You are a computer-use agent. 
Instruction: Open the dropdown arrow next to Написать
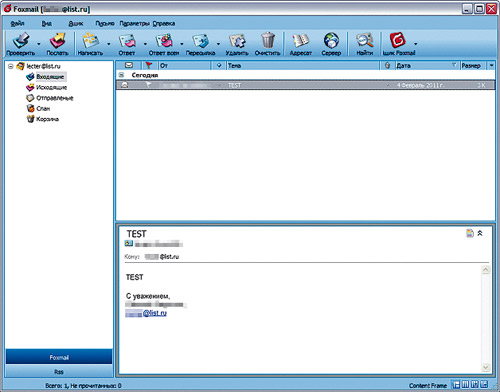[109, 44]
